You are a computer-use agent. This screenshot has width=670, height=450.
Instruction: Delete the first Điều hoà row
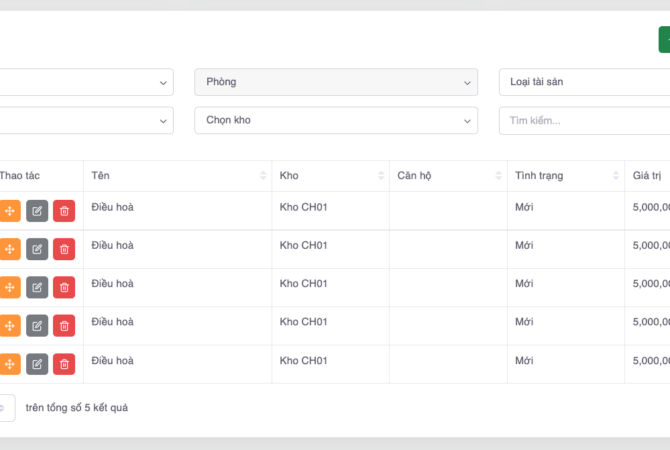tap(64, 211)
